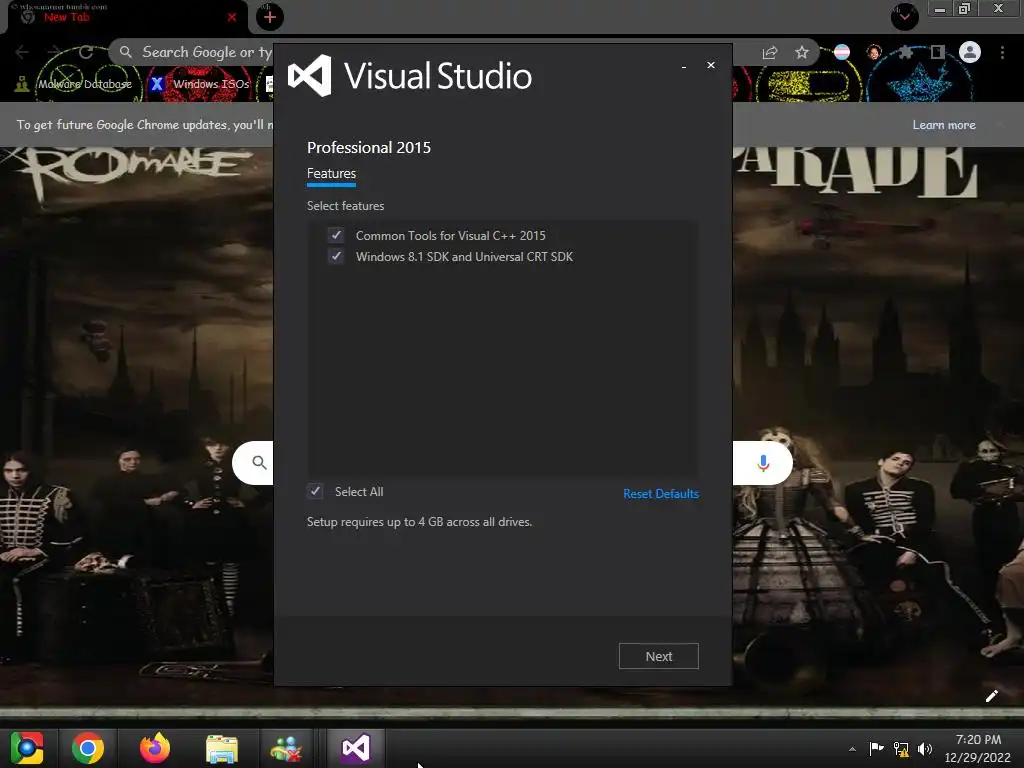Uncheck Common Tools for Visual C++ 2015

336,235
